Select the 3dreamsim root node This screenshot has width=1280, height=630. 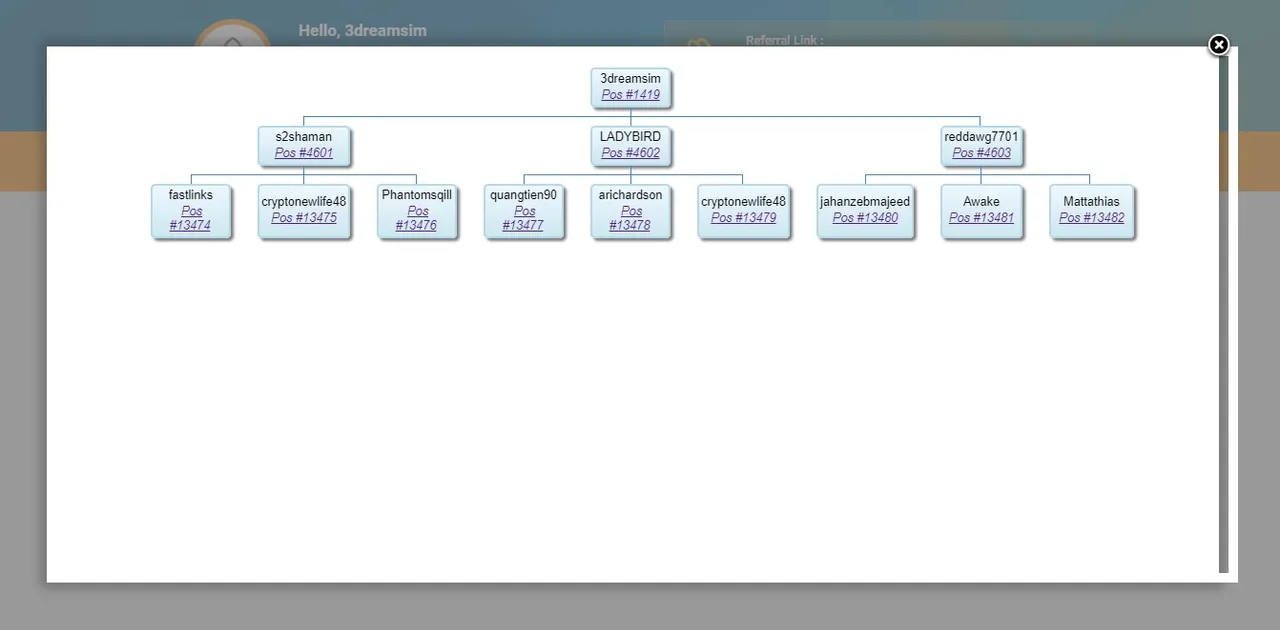[x=630, y=87]
